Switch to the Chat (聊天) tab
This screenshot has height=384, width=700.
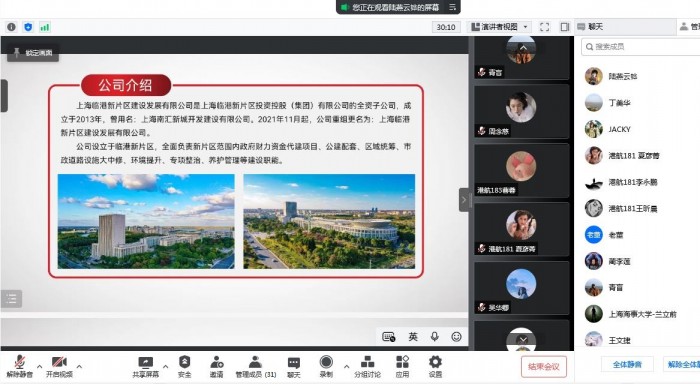(590, 27)
